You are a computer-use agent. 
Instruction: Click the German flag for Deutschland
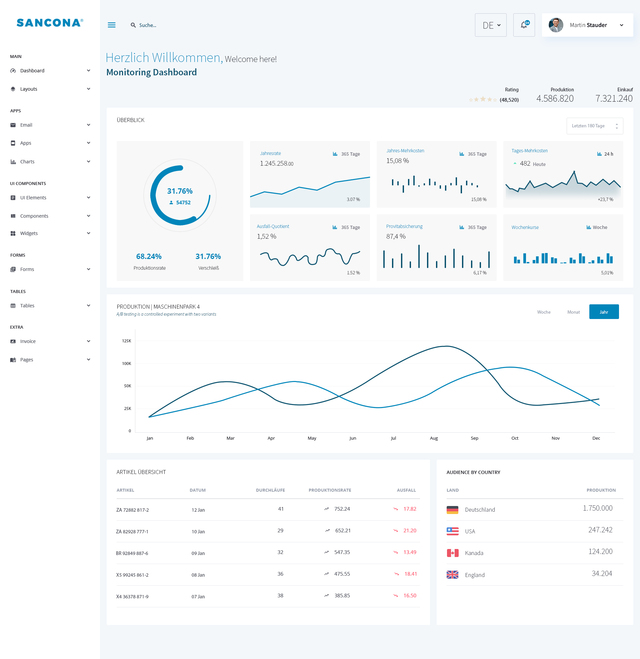tap(452, 509)
